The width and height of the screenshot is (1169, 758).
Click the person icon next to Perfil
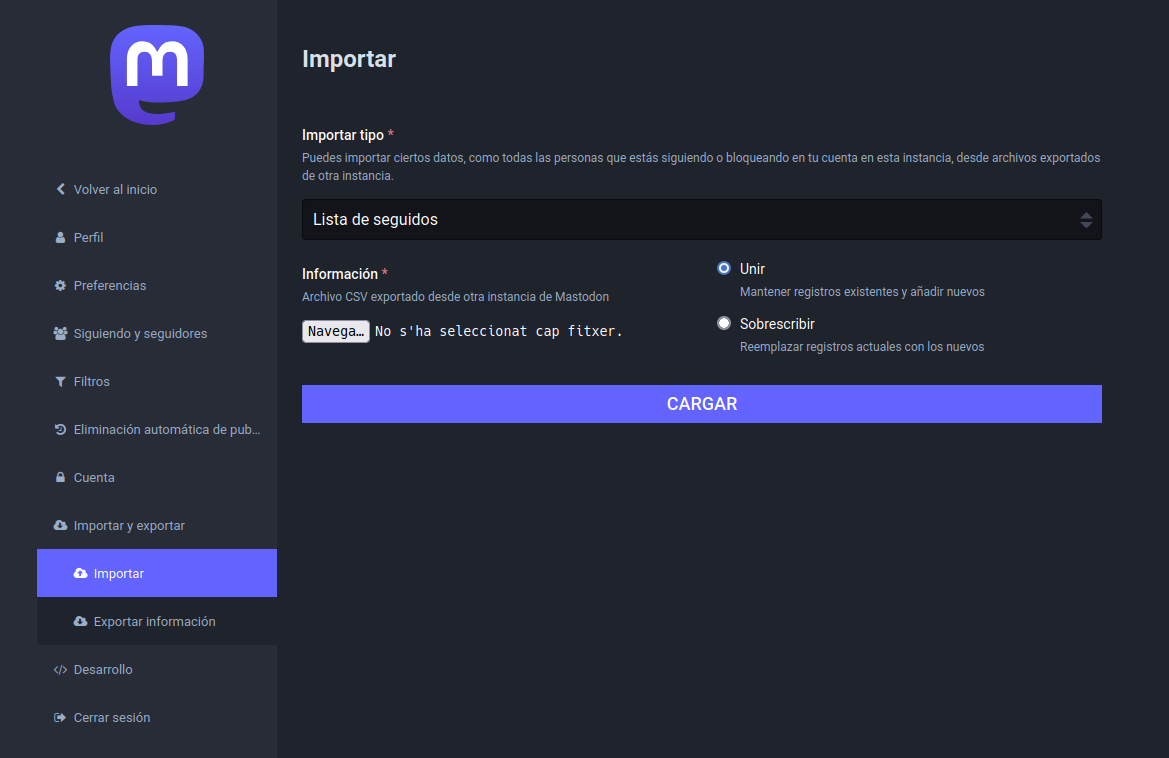60,237
